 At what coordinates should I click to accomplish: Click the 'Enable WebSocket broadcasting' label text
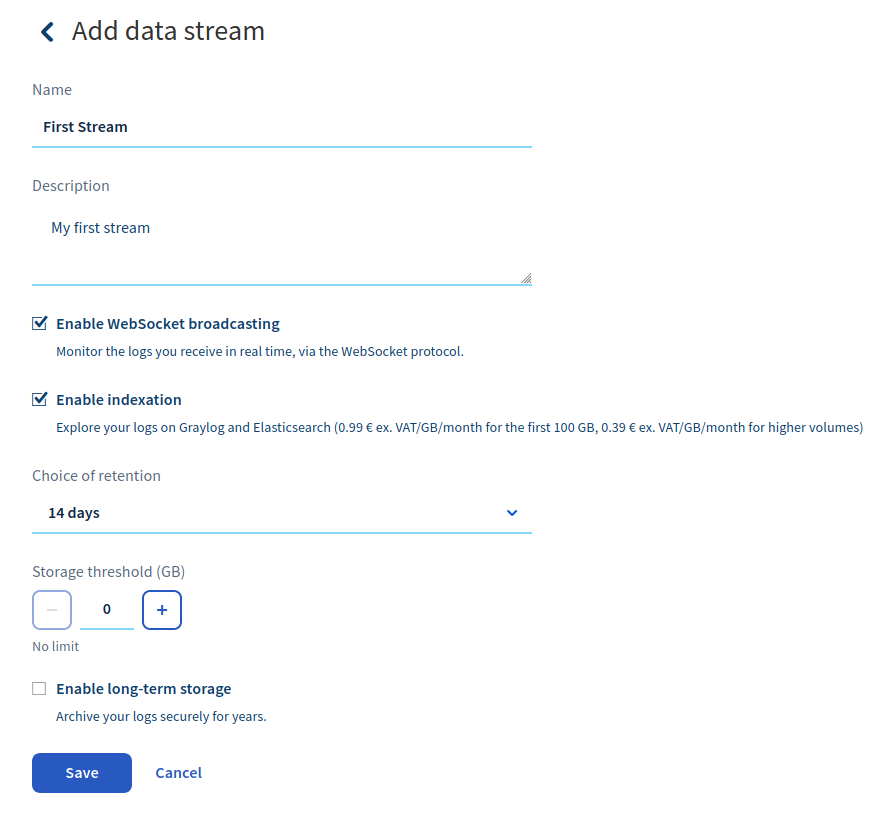168,324
